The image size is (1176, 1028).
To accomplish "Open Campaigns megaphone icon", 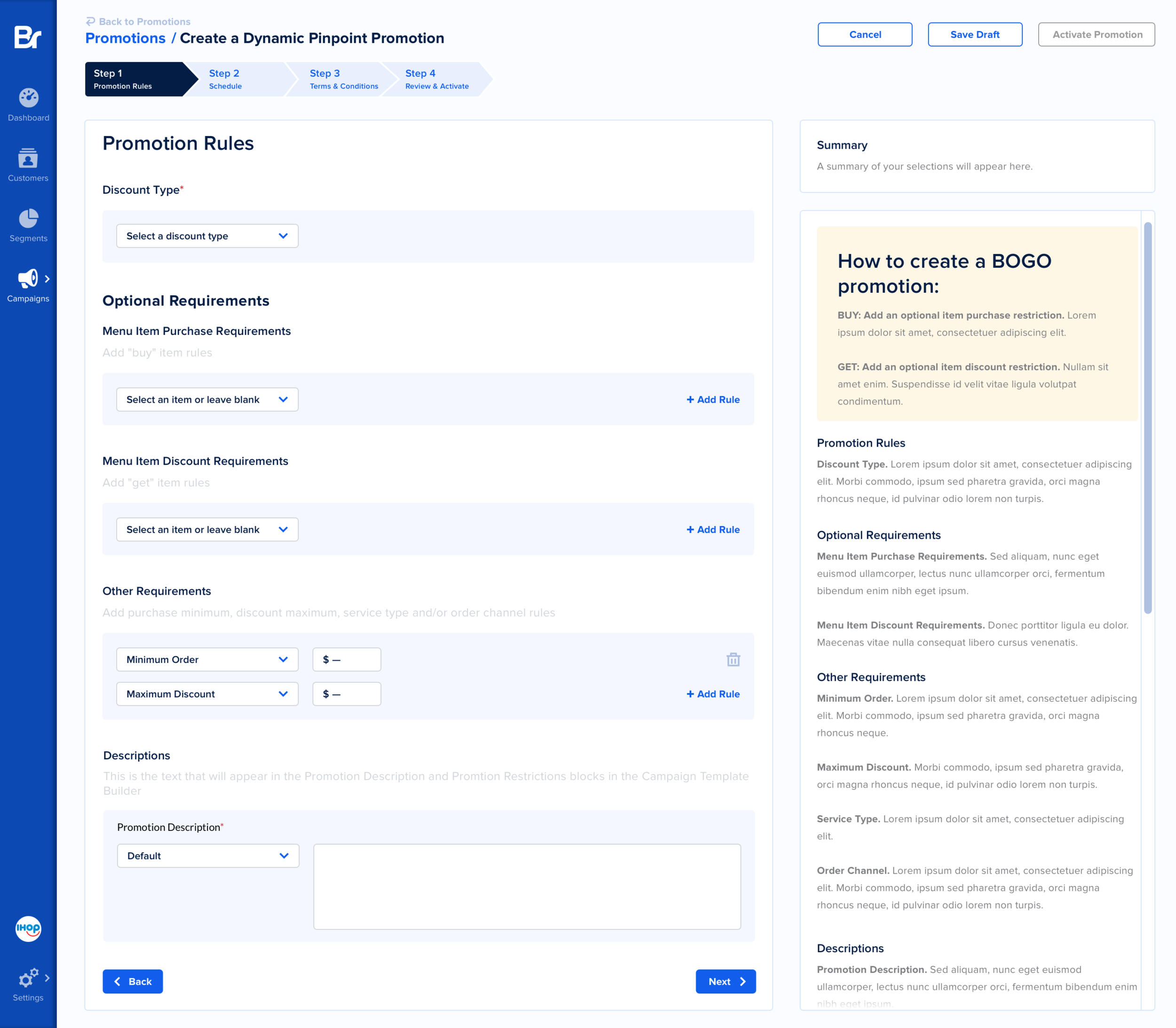I will pyautogui.click(x=27, y=279).
